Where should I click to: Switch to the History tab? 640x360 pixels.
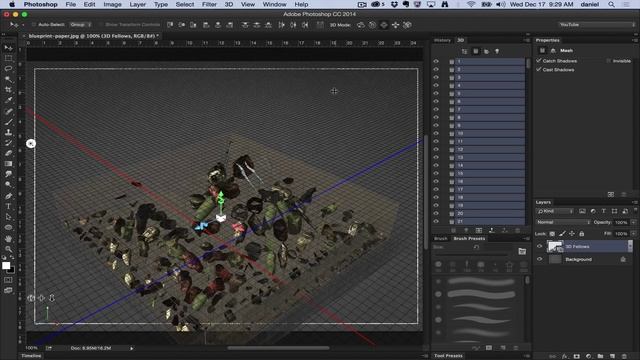[442, 40]
